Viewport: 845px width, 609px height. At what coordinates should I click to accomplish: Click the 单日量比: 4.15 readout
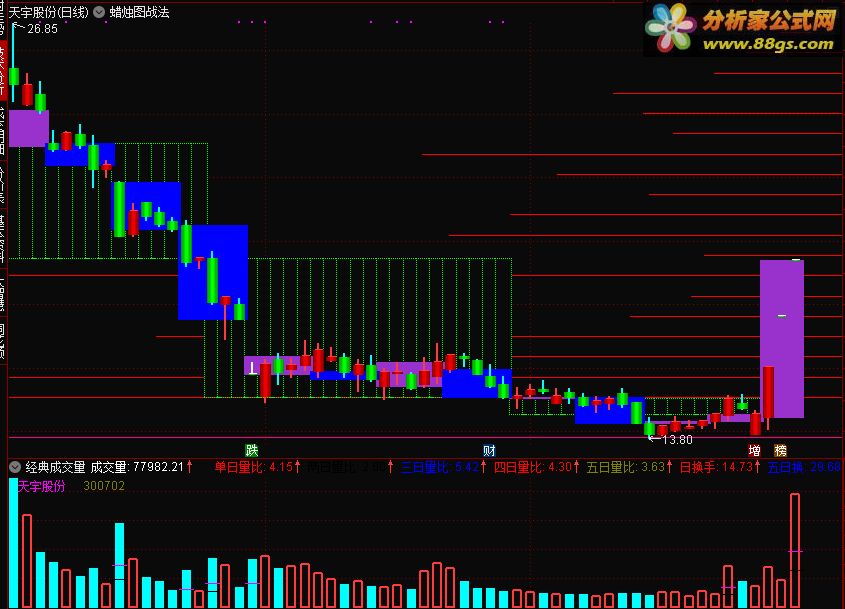click(253, 467)
